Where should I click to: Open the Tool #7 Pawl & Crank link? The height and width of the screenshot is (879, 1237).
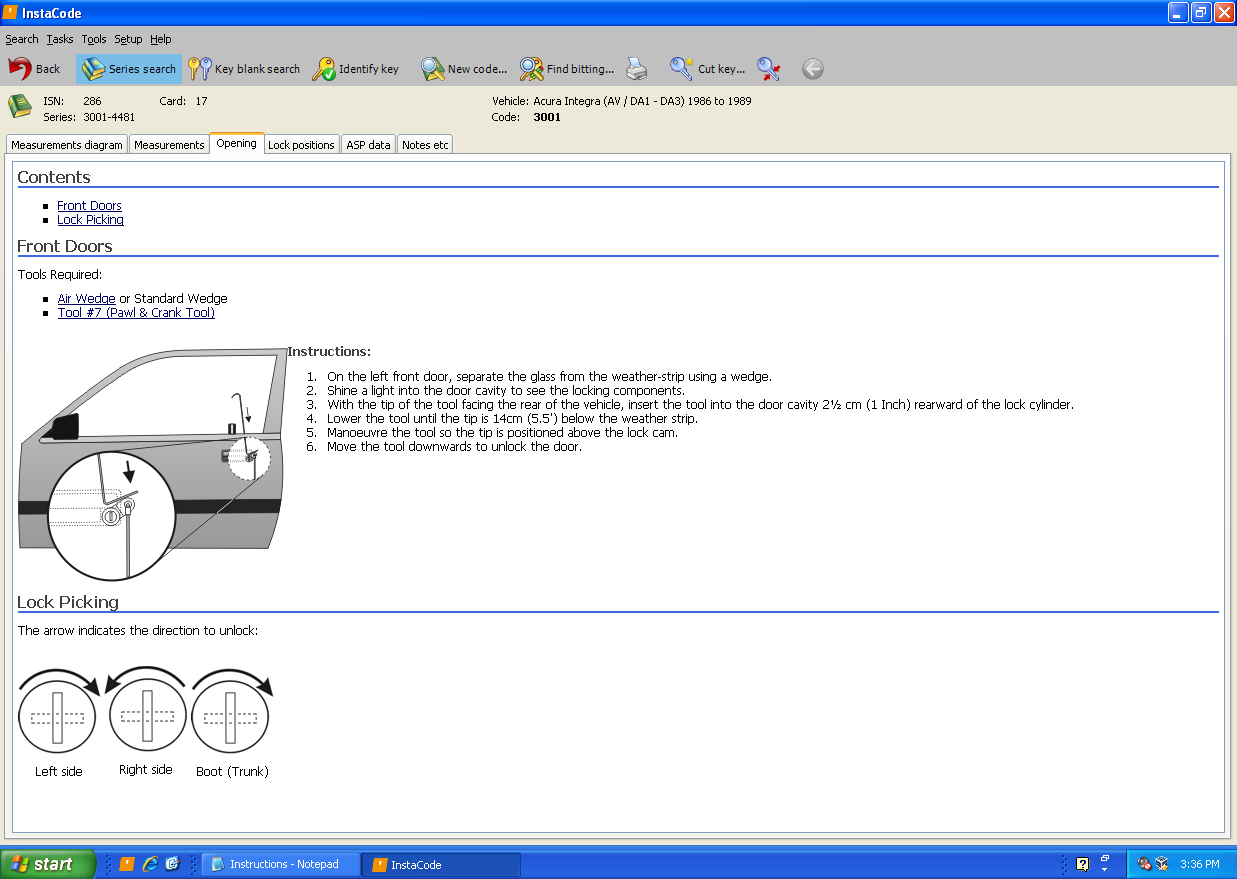pos(136,313)
